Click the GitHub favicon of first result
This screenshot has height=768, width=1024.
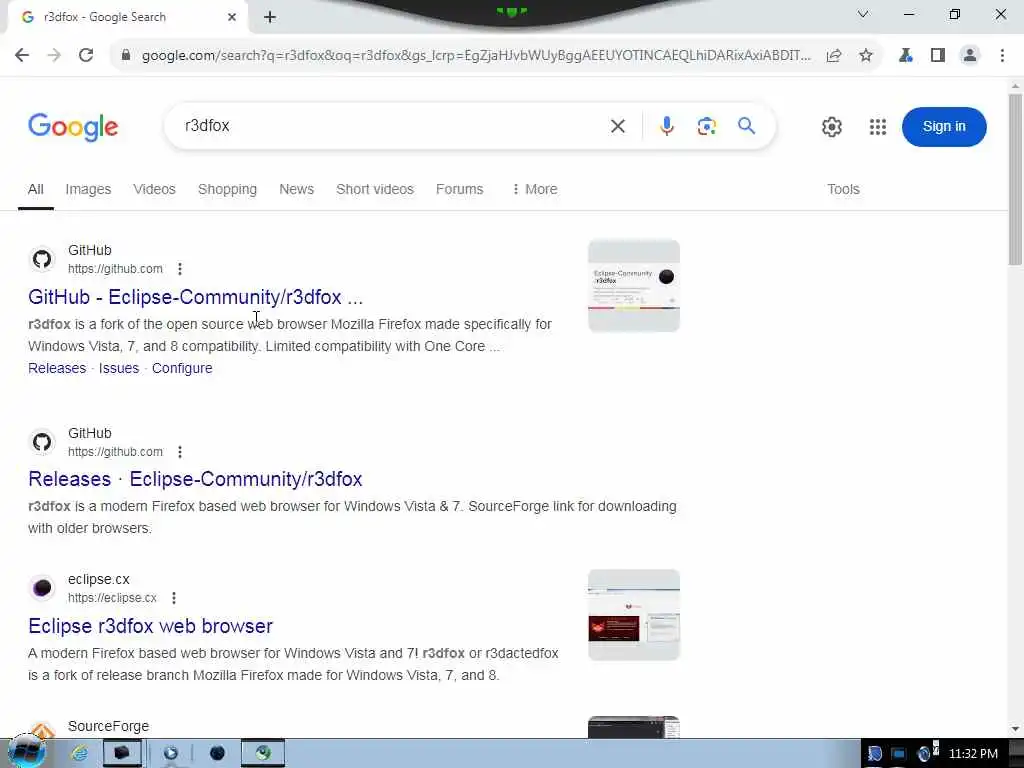pos(42,259)
